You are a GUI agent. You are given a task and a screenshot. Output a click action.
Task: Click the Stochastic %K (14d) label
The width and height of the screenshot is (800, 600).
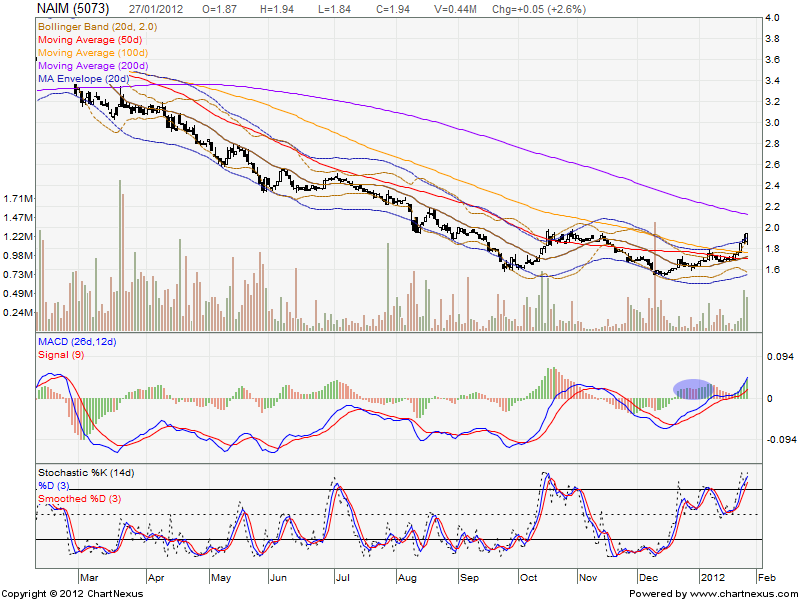(84, 472)
